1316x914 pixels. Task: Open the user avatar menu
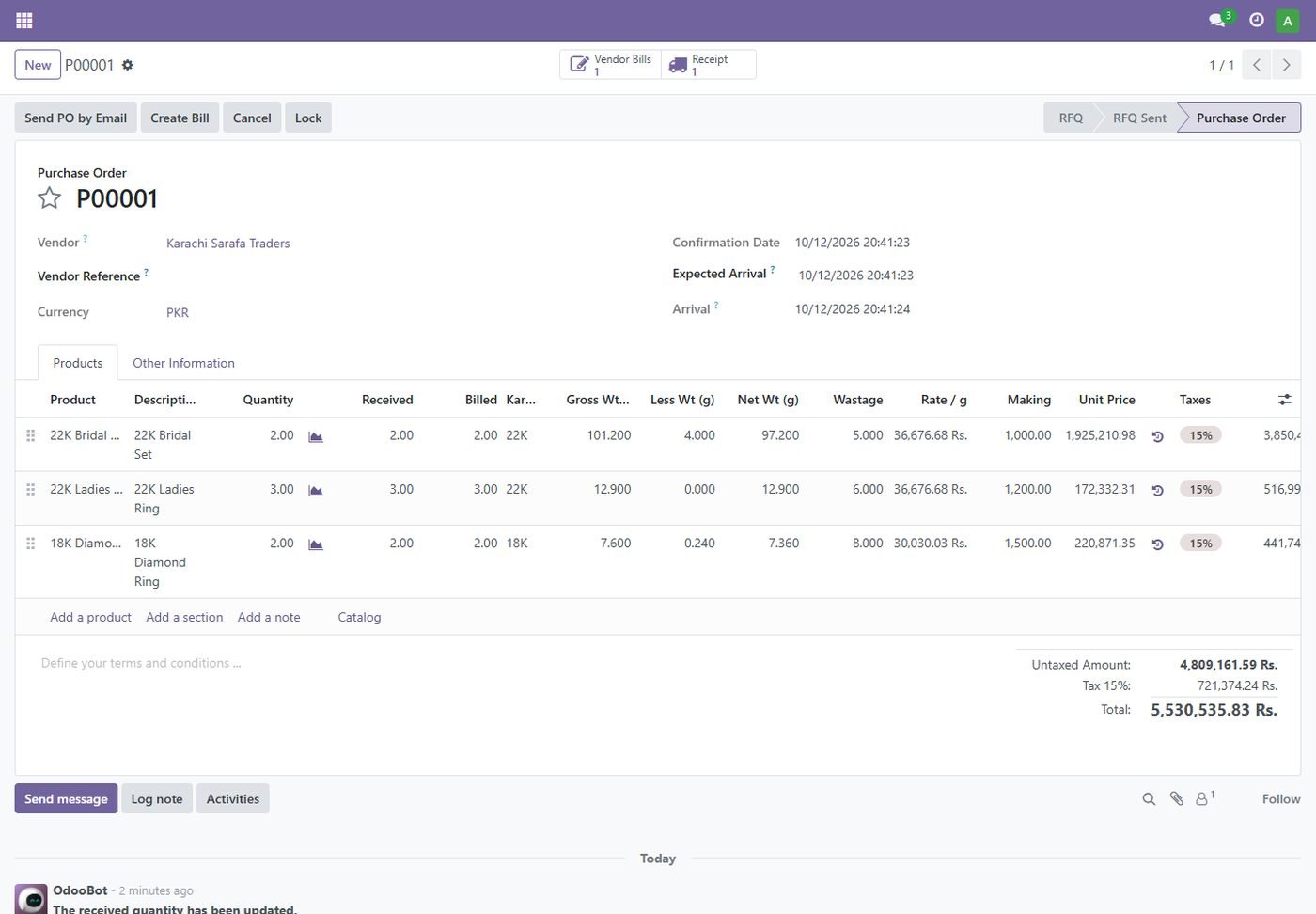1288,20
